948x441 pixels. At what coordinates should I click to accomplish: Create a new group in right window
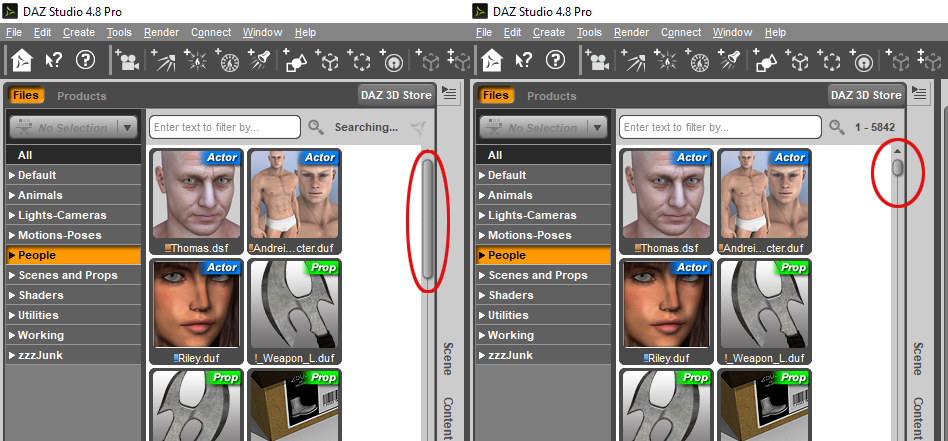click(x=831, y=59)
